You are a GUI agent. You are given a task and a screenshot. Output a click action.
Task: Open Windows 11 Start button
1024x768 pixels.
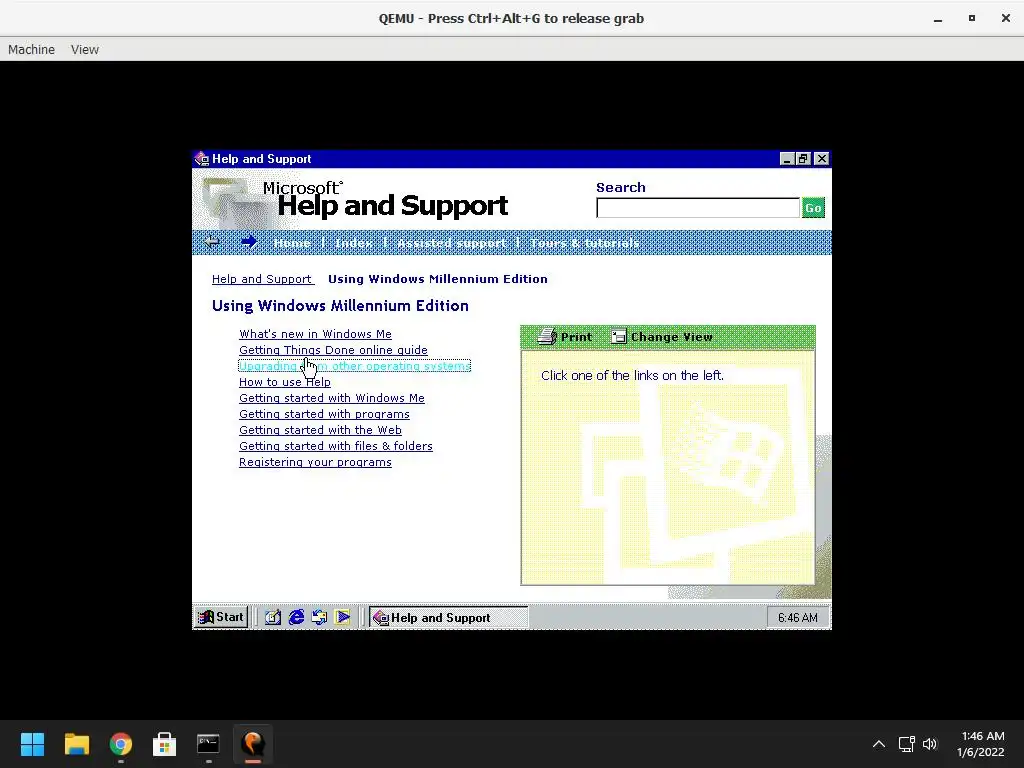point(32,744)
